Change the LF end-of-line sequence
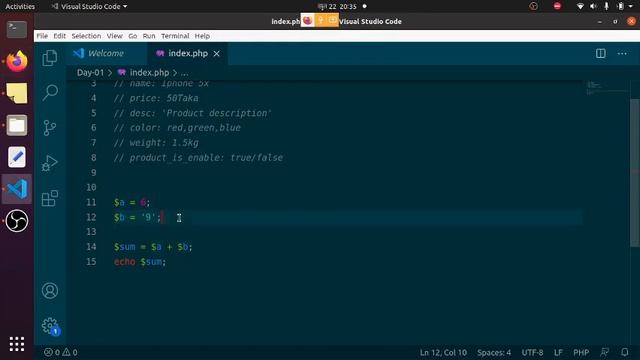Image resolution: width=640 pixels, height=360 pixels. [558, 352]
